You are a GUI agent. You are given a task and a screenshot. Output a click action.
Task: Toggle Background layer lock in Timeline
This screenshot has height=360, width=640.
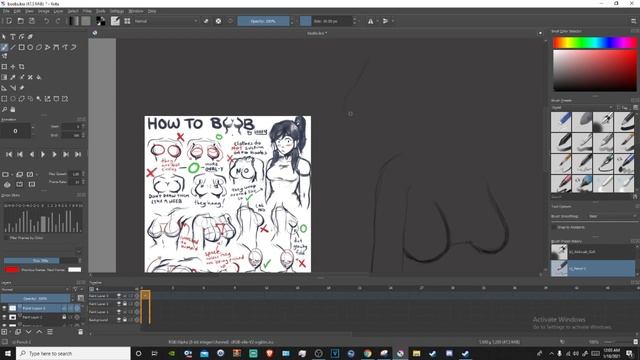coord(125,320)
